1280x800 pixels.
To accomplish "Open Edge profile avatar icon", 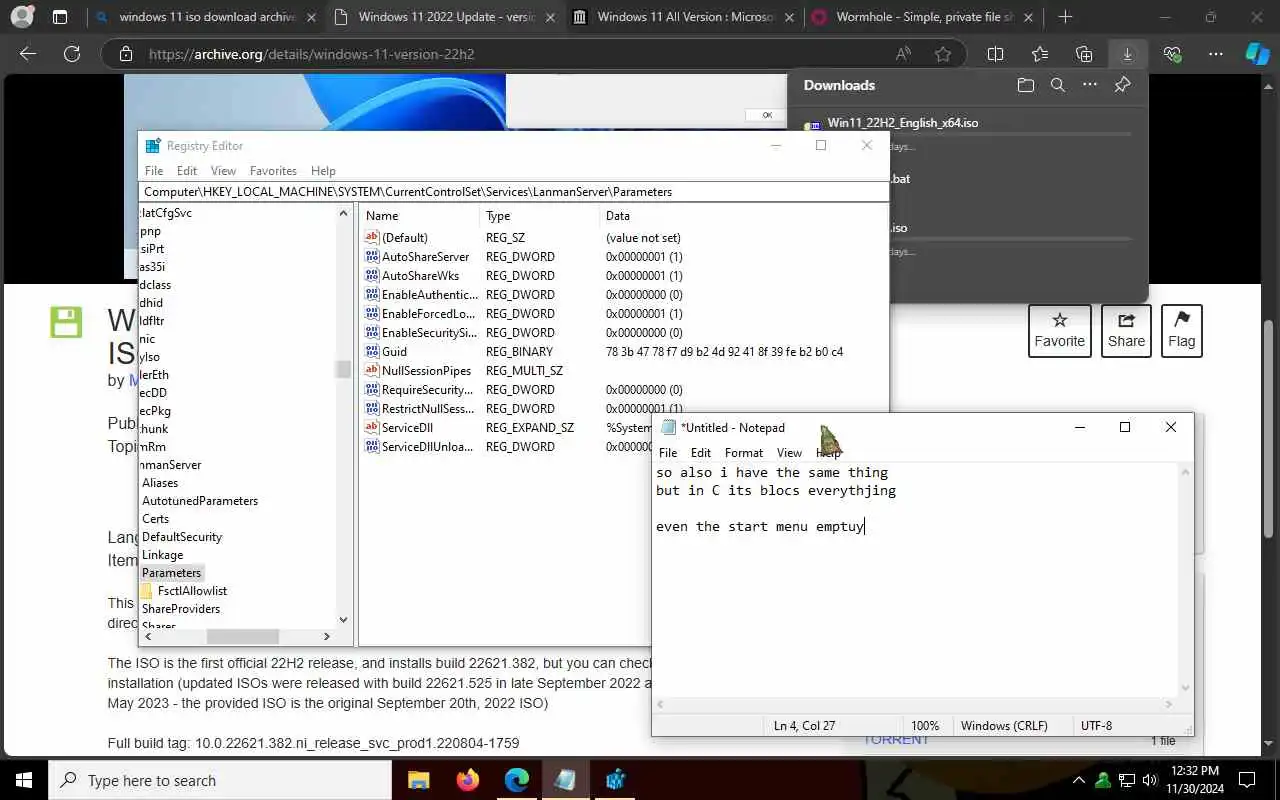I will tap(21, 17).
